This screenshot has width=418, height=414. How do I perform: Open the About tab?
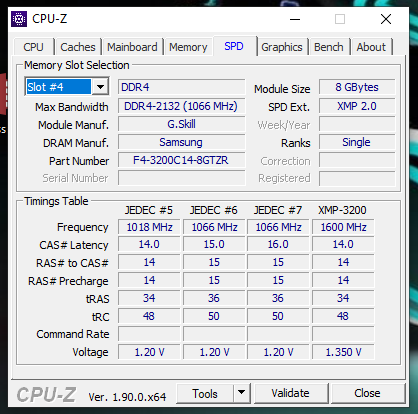coord(371,47)
